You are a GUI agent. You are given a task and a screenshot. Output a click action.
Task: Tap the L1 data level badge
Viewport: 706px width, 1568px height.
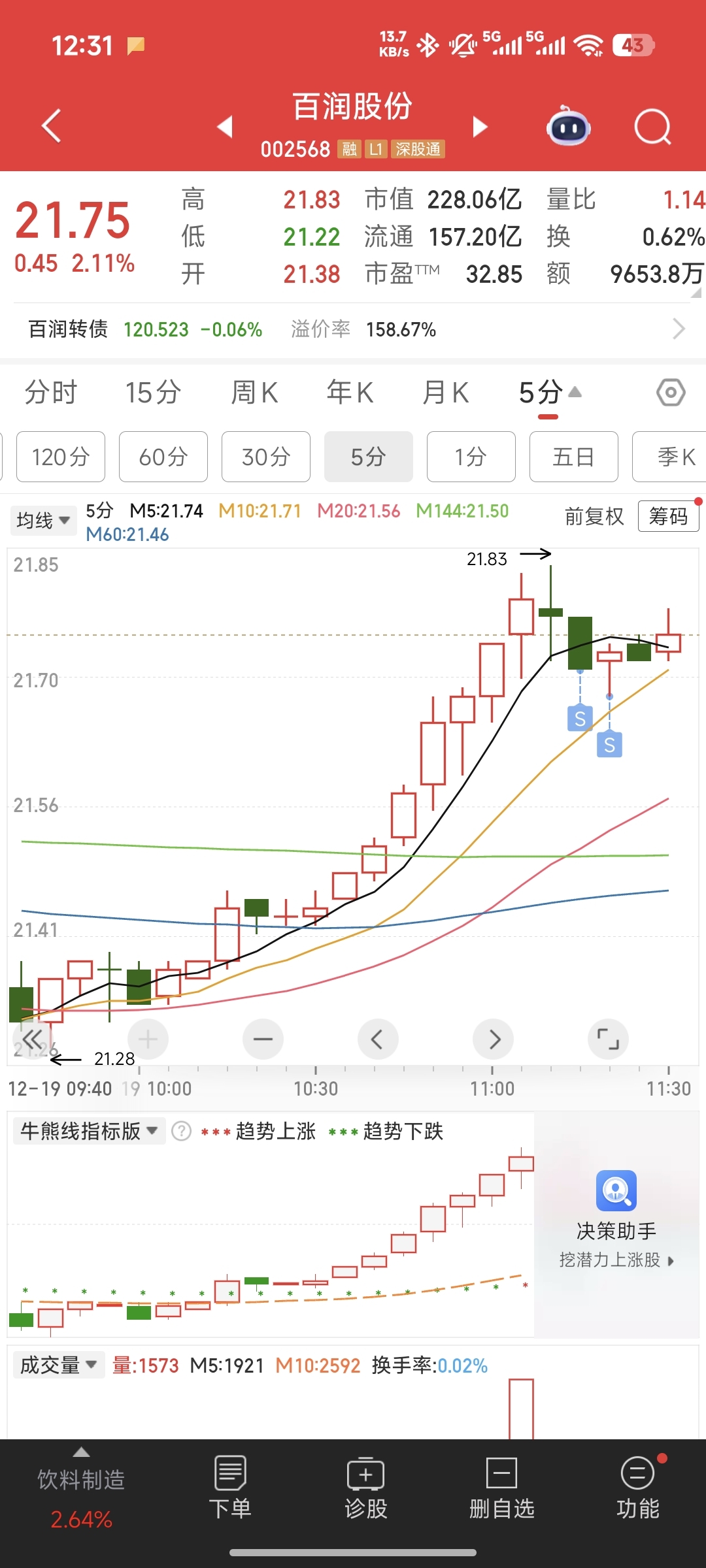[x=376, y=149]
